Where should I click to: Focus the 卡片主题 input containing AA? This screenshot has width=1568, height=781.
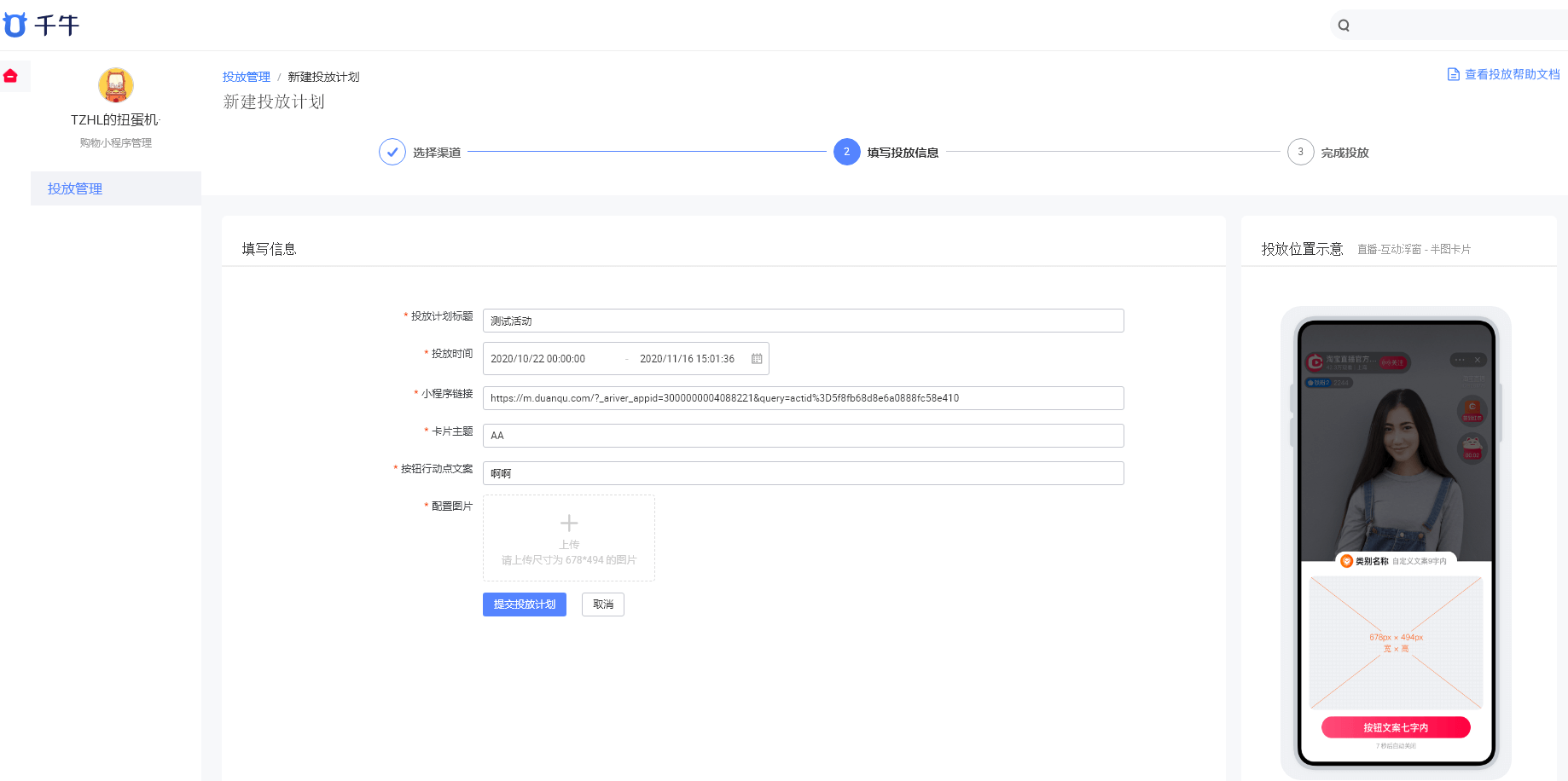[x=804, y=436]
